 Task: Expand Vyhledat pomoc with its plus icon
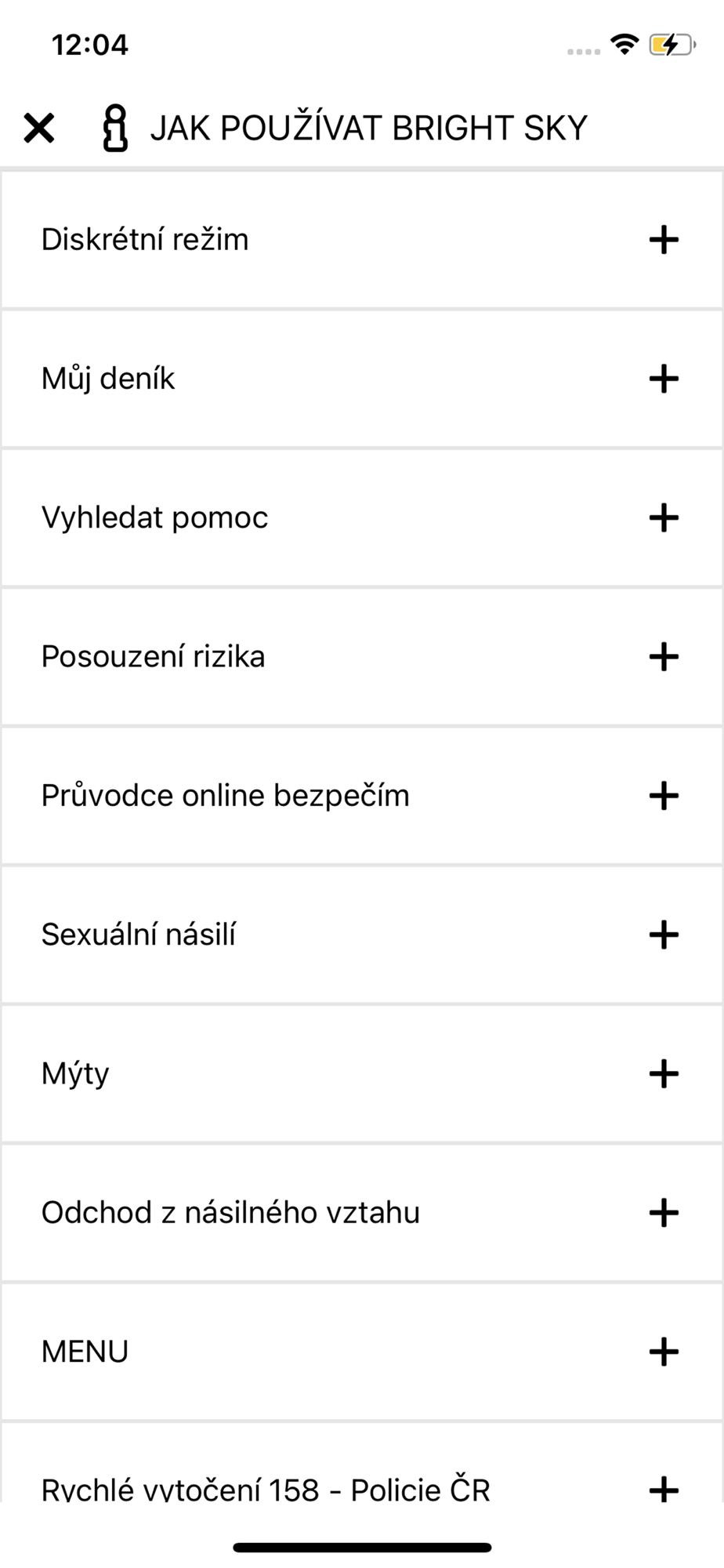(x=663, y=517)
